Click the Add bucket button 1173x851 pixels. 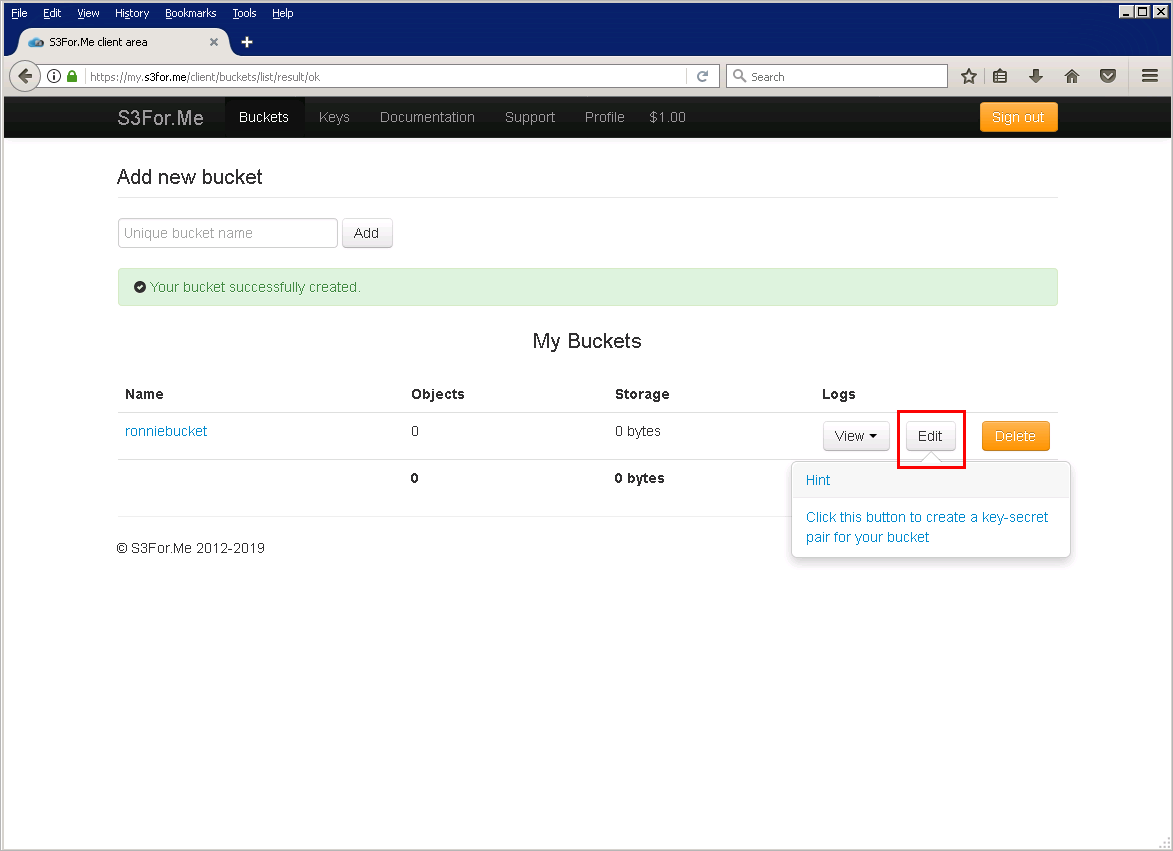[x=367, y=233]
